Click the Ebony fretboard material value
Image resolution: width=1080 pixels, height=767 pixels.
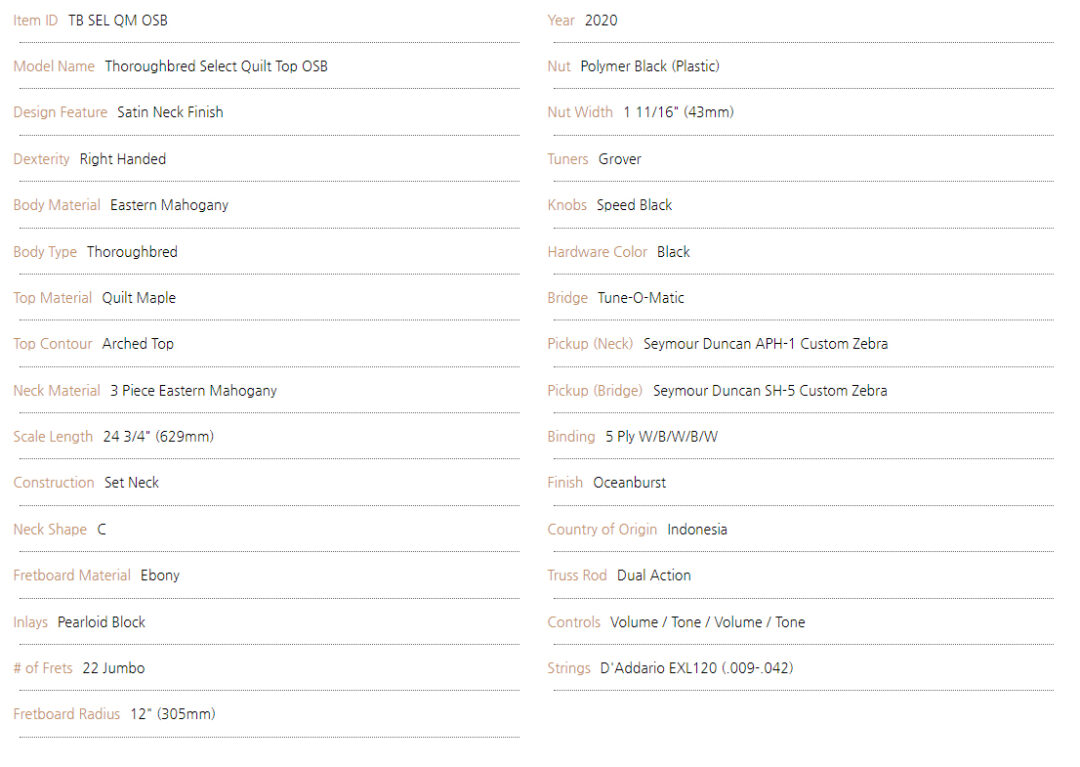(x=160, y=576)
